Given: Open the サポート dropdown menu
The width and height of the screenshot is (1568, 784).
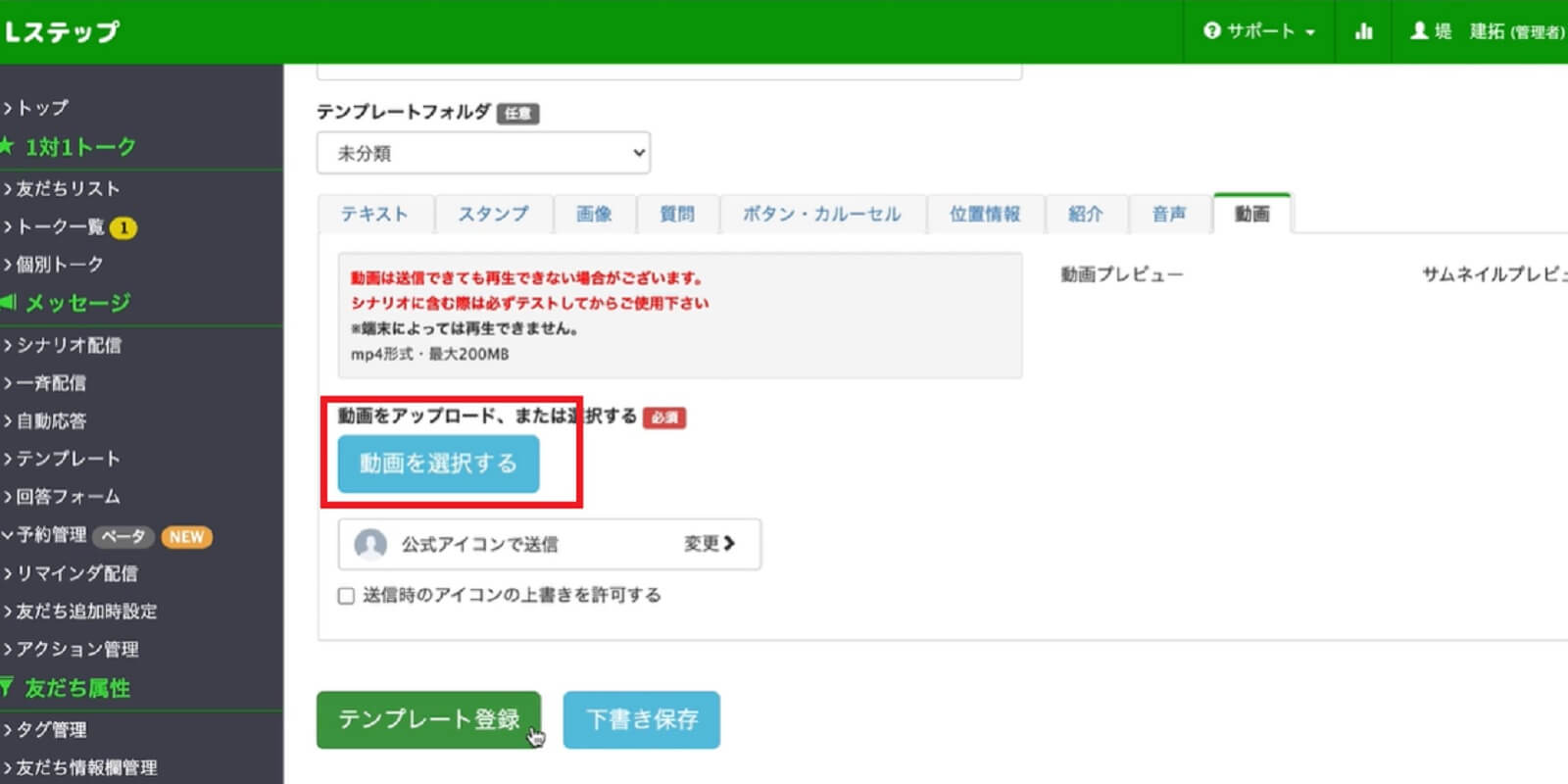Looking at the screenshot, I should coord(1259,31).
